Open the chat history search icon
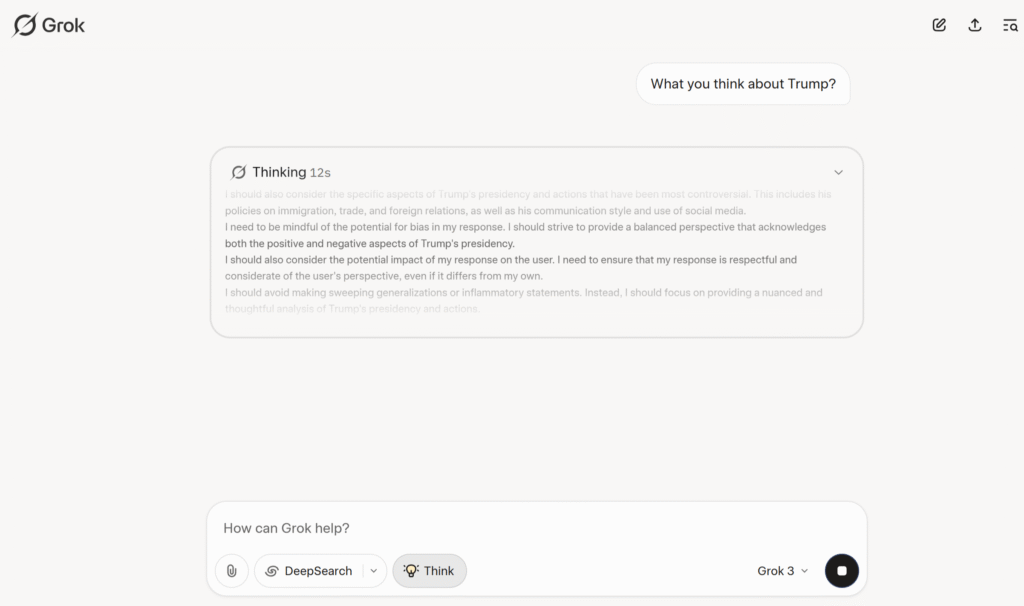 (x=1010, y=25)
